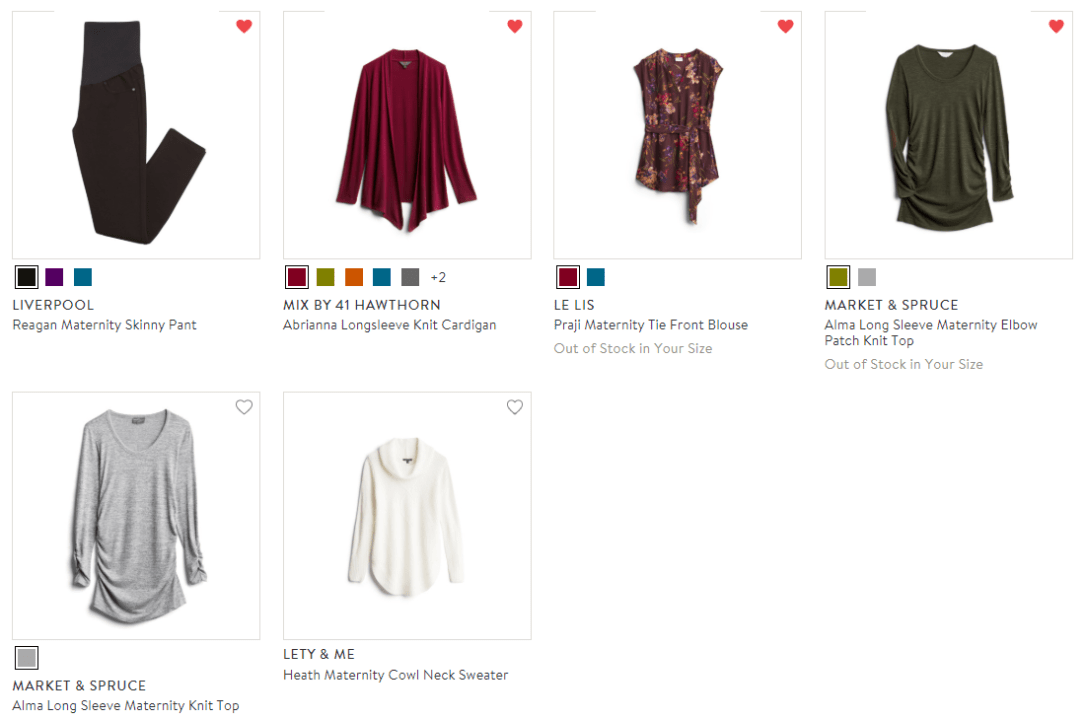Select the purple swatch under the Liverpool pants
1085x720 pixels.
tap(54, 277)
